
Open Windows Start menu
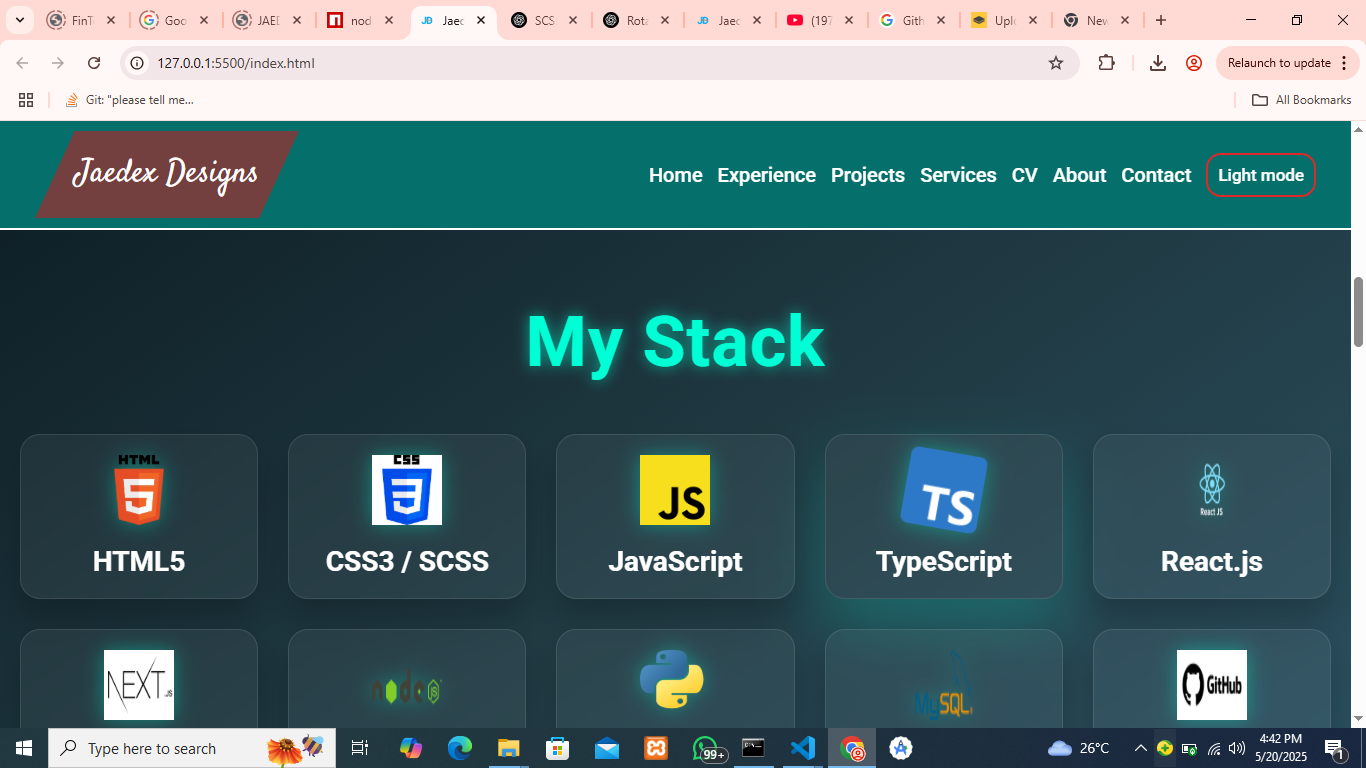pos(24,748)
